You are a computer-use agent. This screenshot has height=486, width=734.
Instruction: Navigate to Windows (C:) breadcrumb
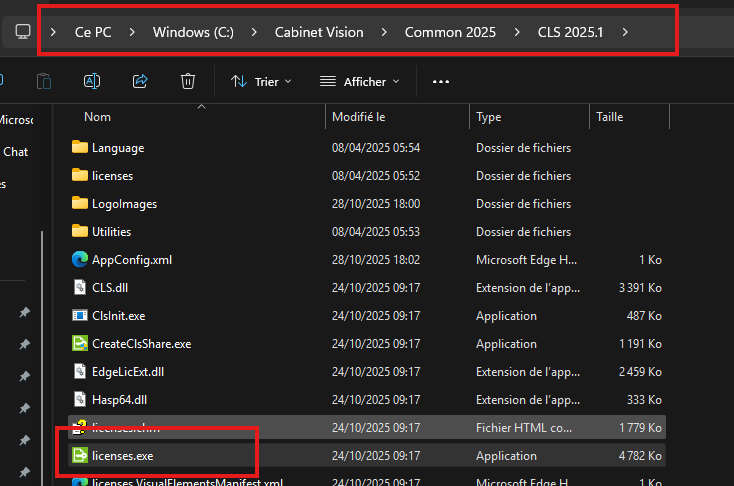tap(193, 32)
